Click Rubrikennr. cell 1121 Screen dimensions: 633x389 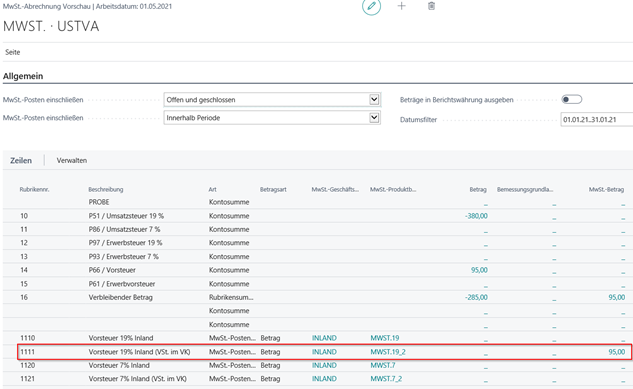click(x=27, y=379)
